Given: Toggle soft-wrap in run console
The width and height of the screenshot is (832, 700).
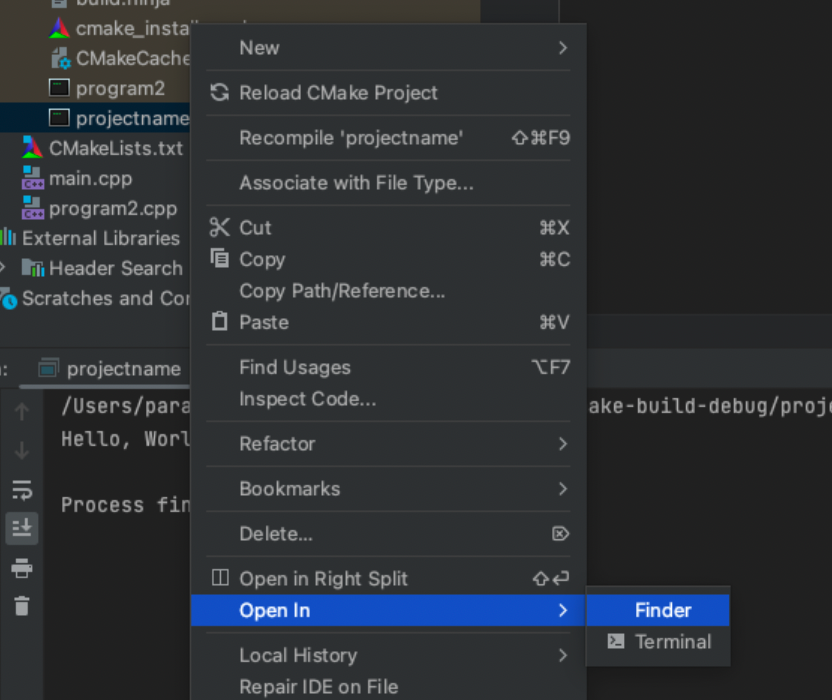Looking at the screenshot, I should [x=22, y=490].
